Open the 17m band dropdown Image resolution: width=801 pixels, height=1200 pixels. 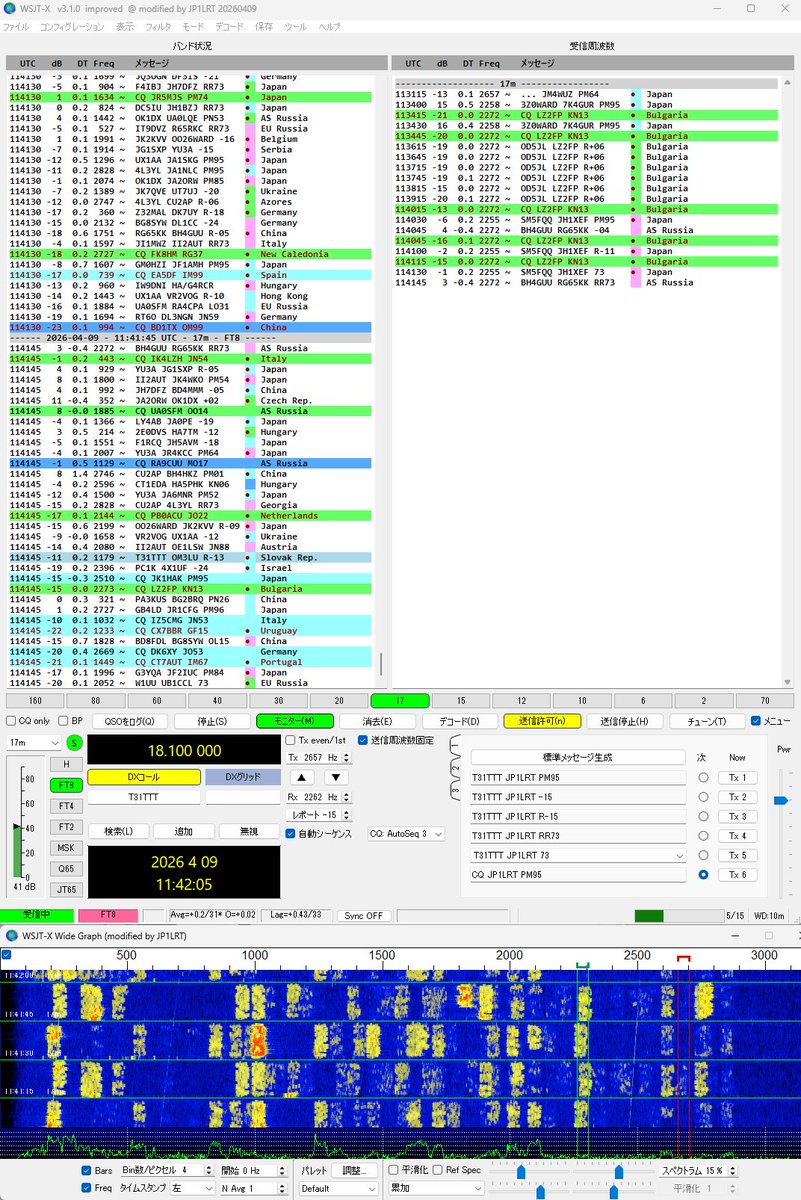tap(33, 743)
